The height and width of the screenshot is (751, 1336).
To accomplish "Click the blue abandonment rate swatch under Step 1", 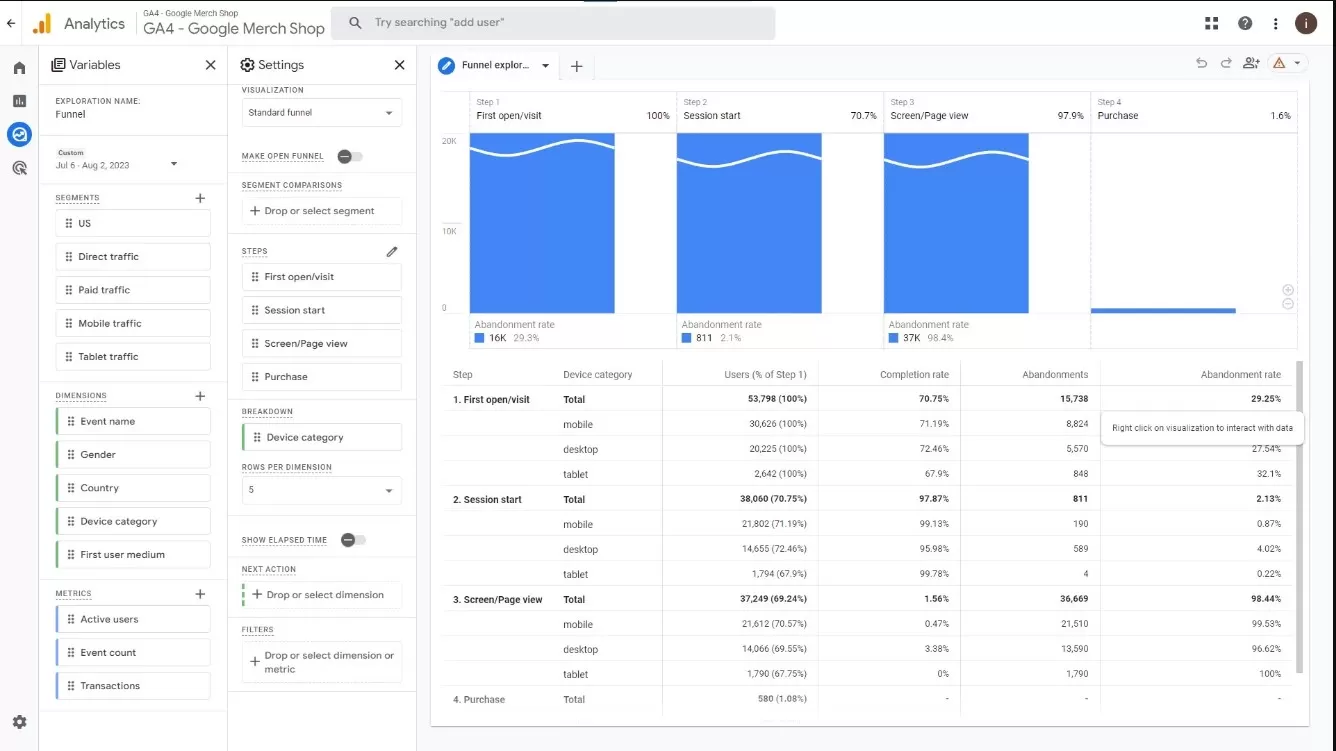I will click(x=480, y=338).
